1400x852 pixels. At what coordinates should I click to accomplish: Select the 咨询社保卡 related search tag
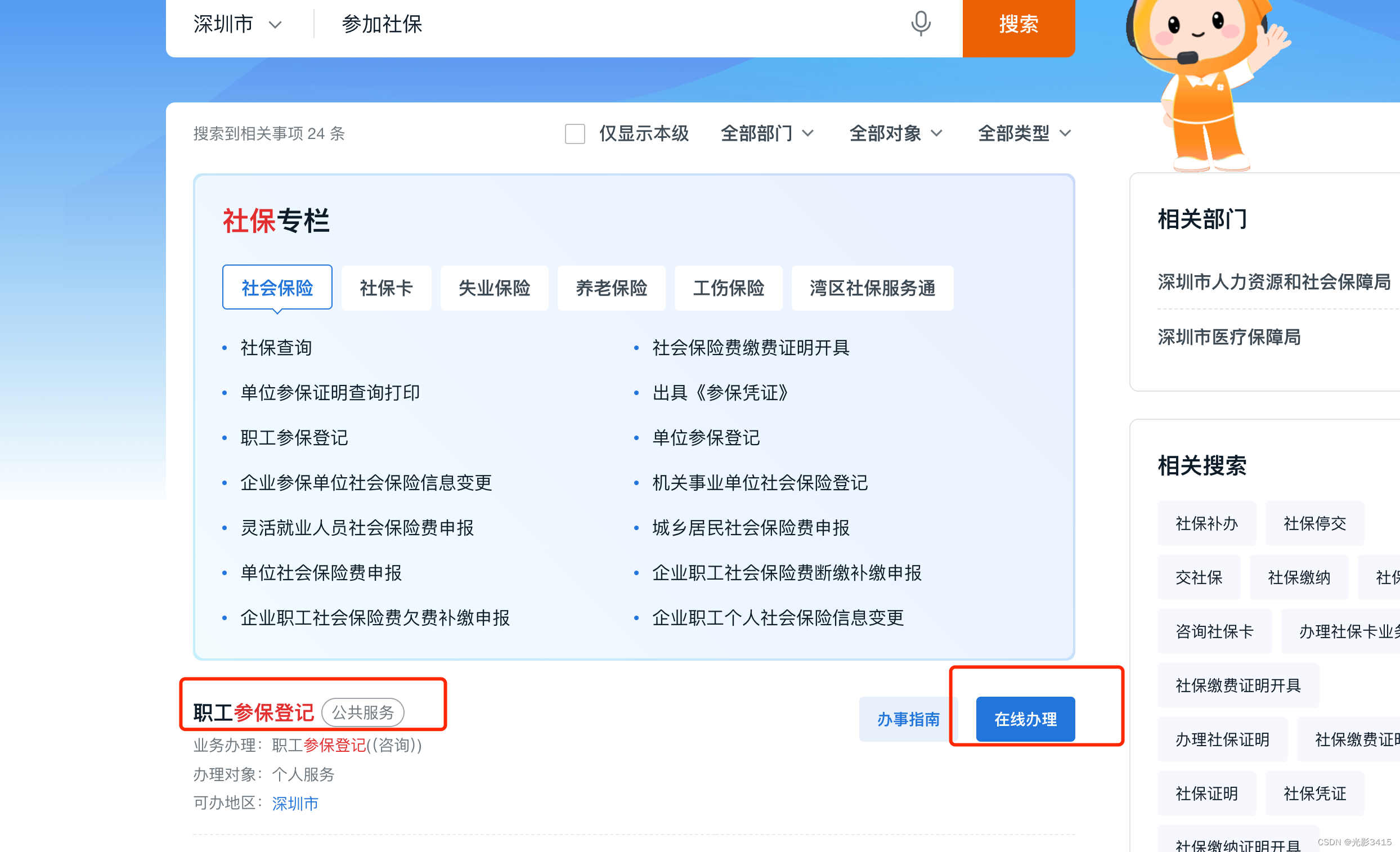(x=1214, y=631)
